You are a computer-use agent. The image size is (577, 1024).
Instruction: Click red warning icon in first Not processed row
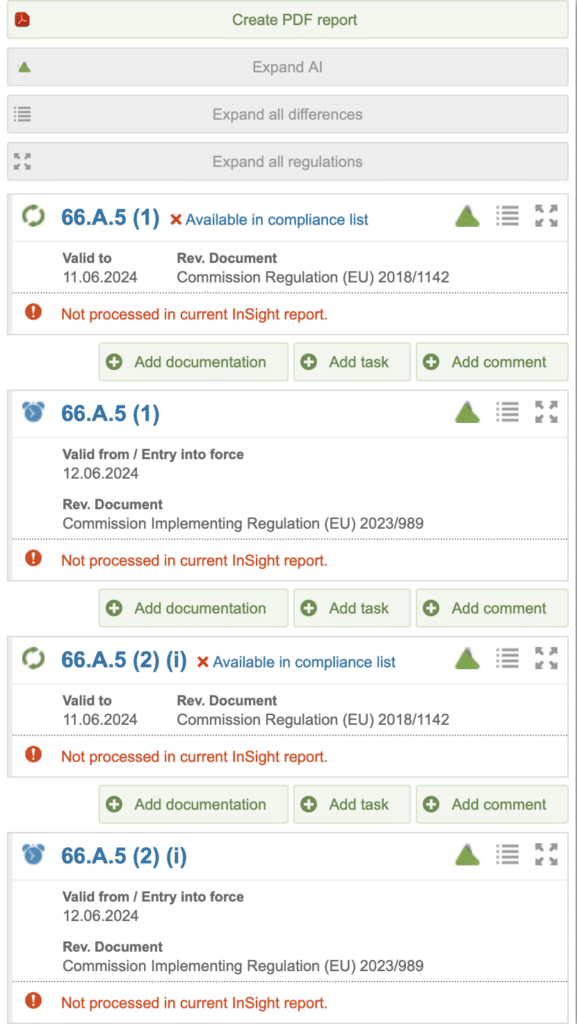pos(33,313)
